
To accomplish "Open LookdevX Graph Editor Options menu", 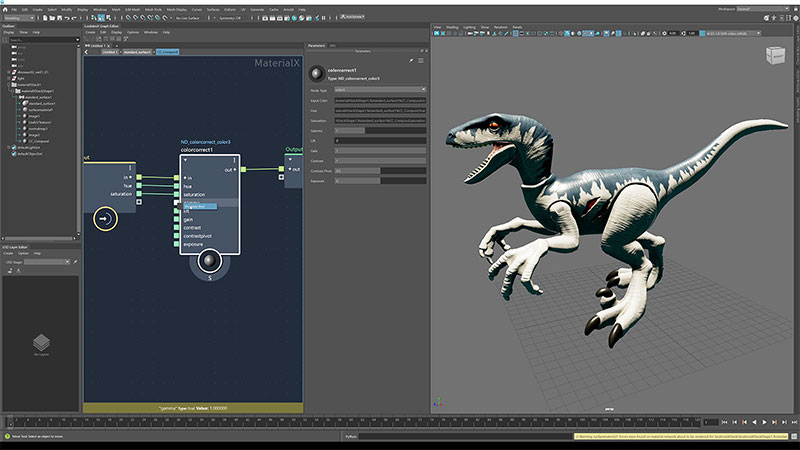I will 133,32.
